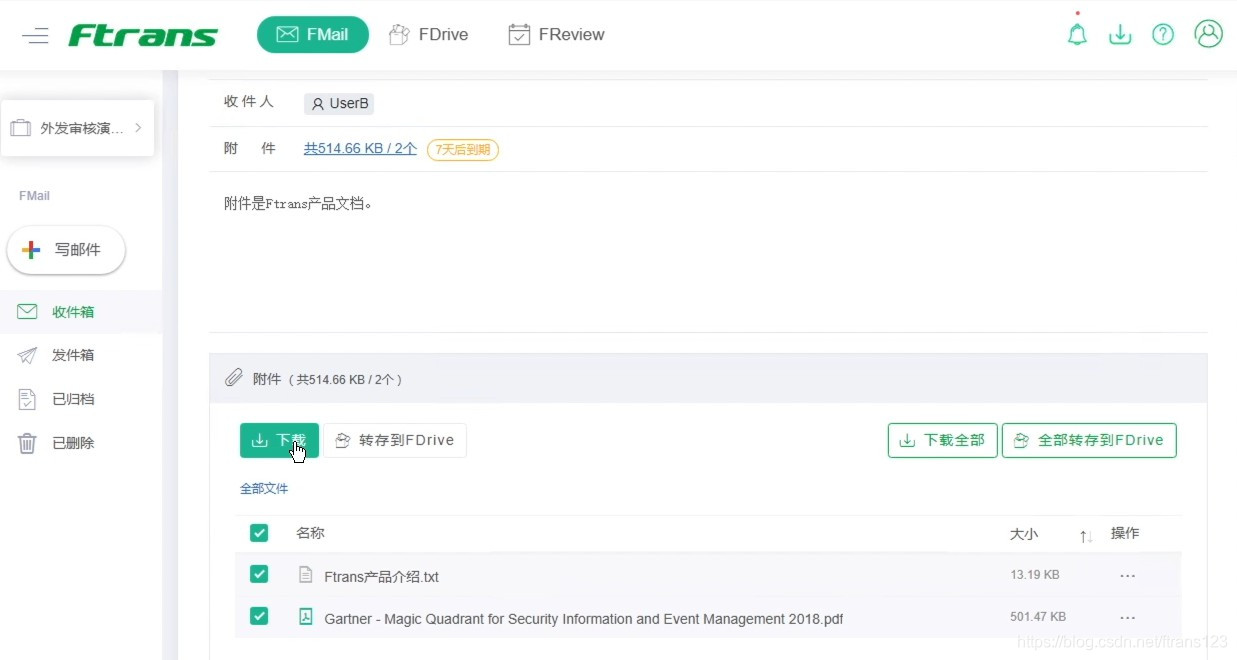Uncheck the Gartner pdf file checkbox
The image size is (1237, 660).
click(259, 616)
